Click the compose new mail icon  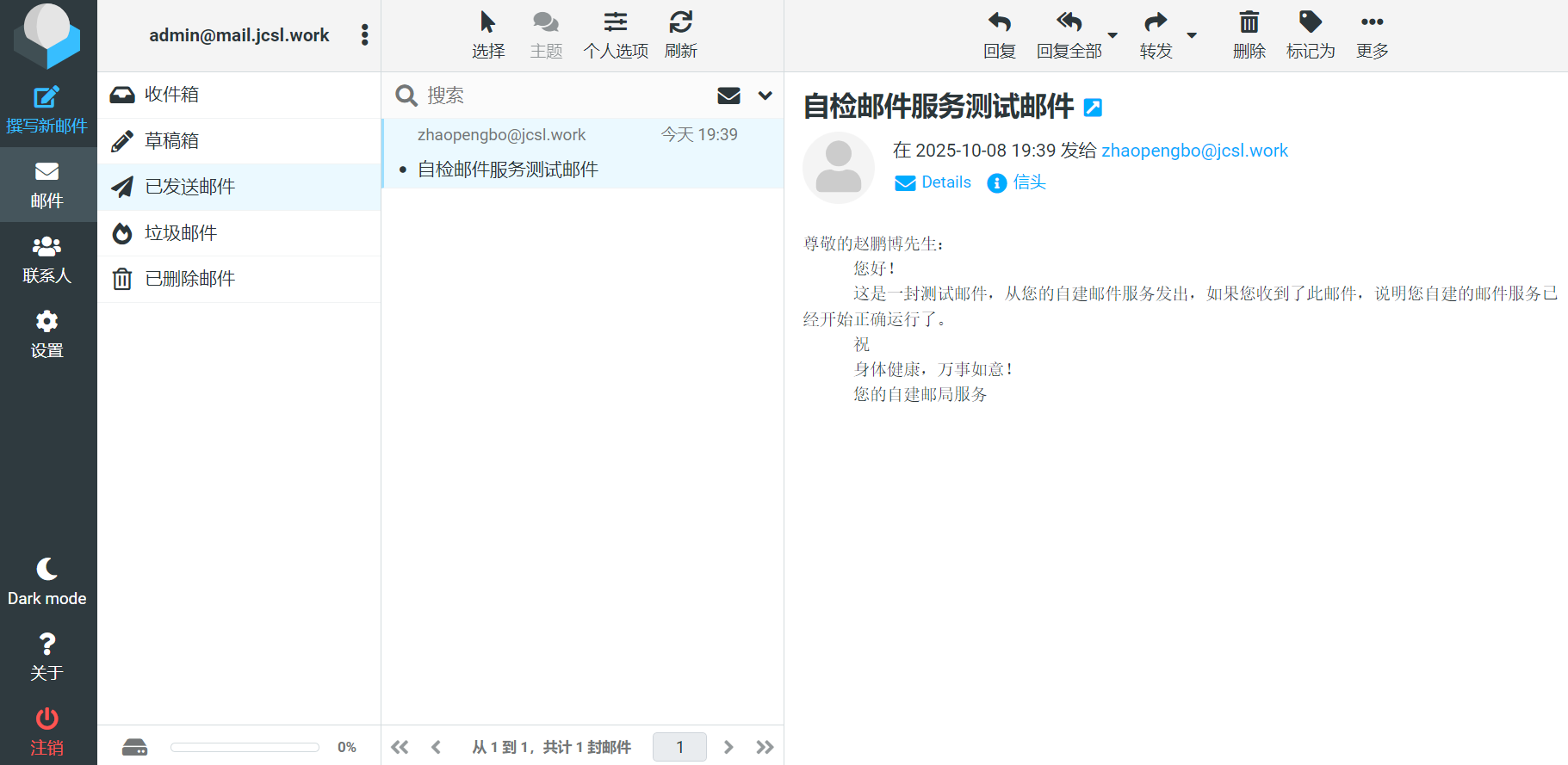click(x=46, y=98)
